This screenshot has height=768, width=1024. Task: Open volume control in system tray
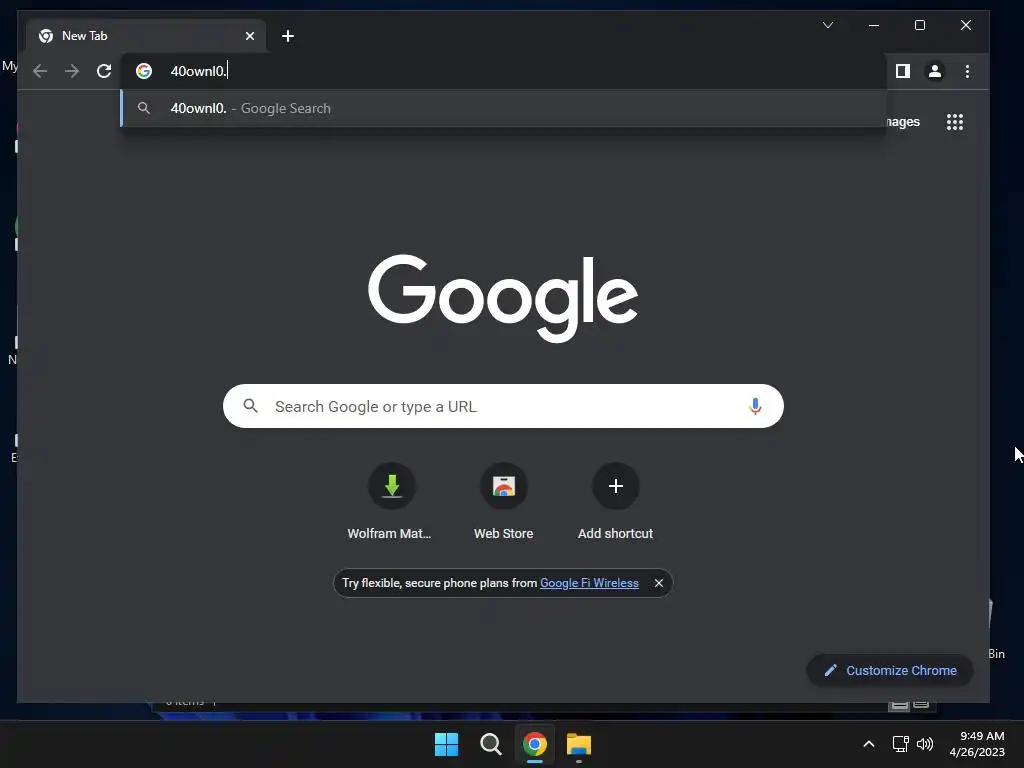coord(925,744)
